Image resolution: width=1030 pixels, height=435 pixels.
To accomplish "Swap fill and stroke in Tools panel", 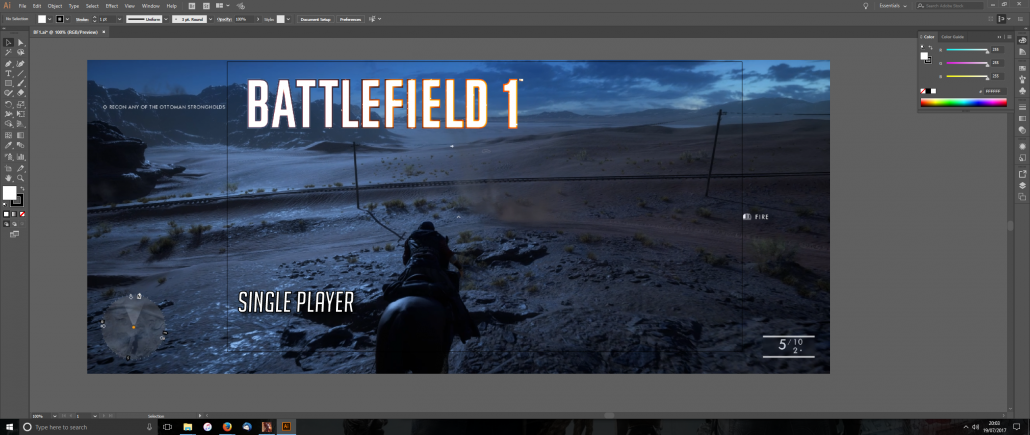I will click(20, 188).
